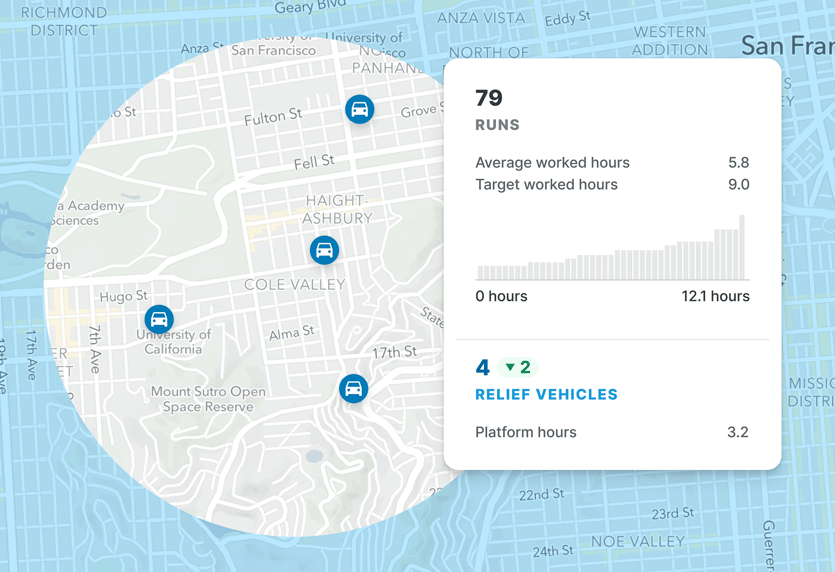Screen dimensions: 835x572
Task: Click the car icon by Hugo St
Action: pos(159,320)
